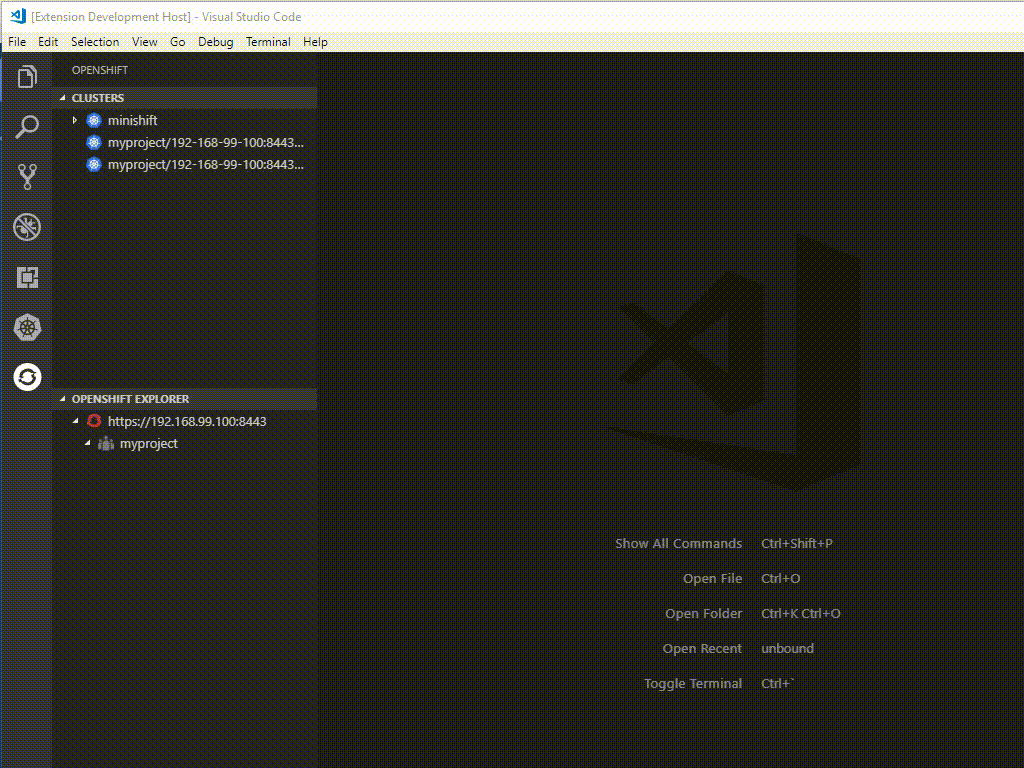Select myproject under OpenShift Explorer
The width and height of the screenshot is (1024, 768).
tap(148, 443)
